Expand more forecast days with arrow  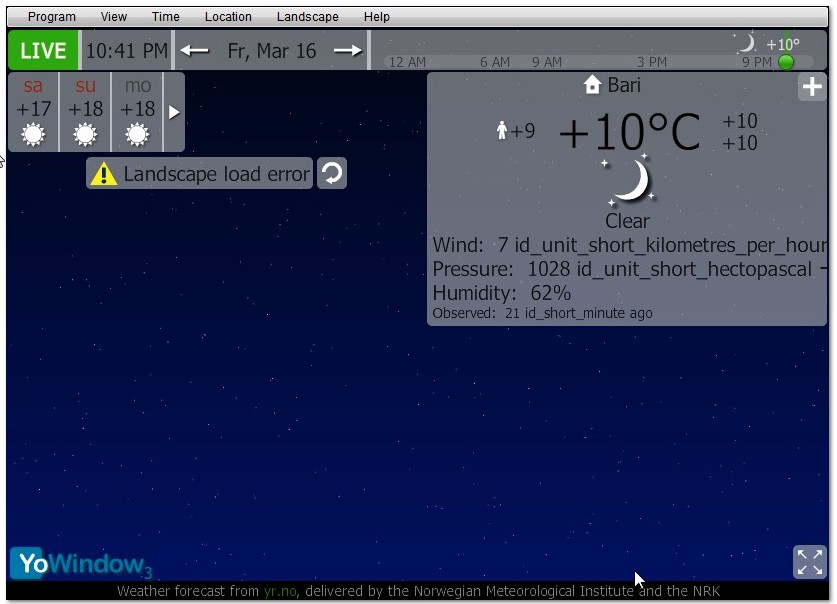point(174,112)
